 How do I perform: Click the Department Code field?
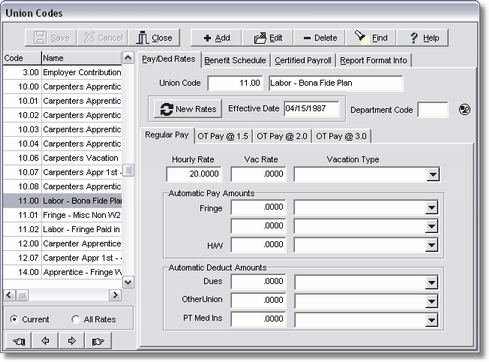pyautogui.click(x=433, y=110)
